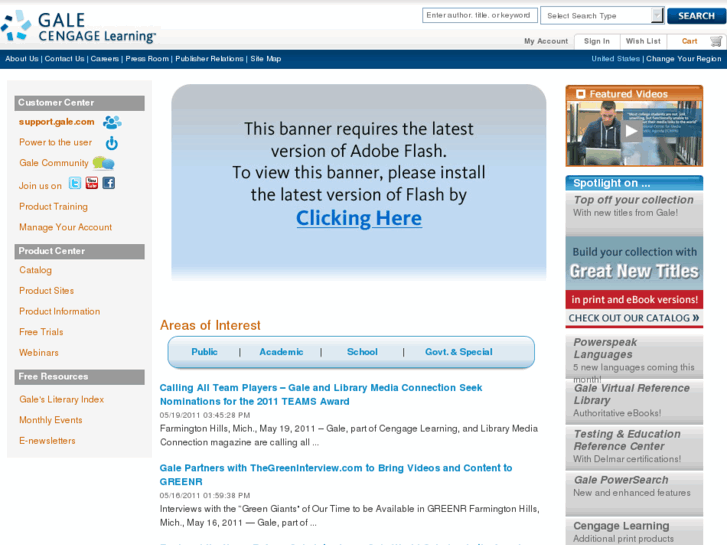This screenshot has height=545, width=727.
Task: Open the Select Search Type dropdown
Action: 602,16
